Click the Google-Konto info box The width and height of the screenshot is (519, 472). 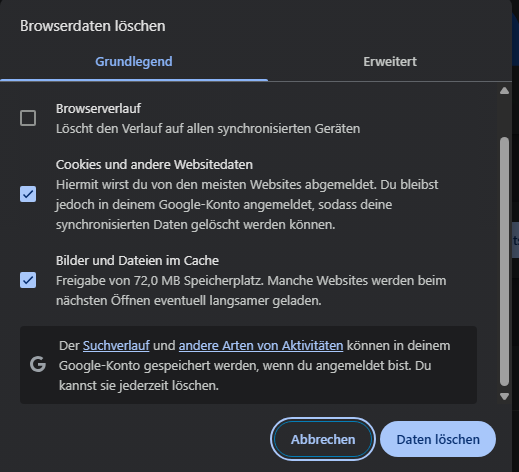click(x=248, y=365)
